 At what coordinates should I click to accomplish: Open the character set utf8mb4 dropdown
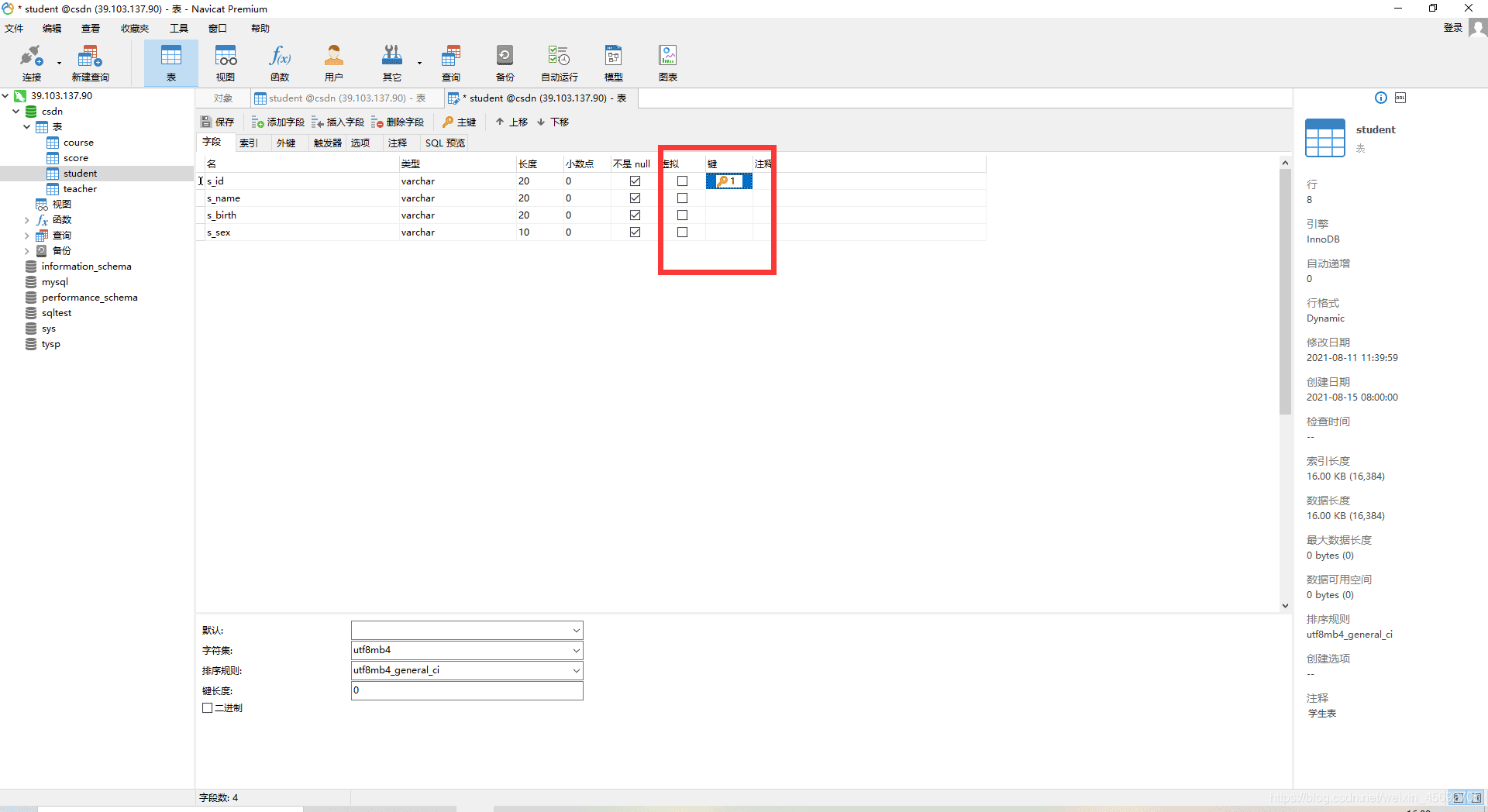point(576,651)
